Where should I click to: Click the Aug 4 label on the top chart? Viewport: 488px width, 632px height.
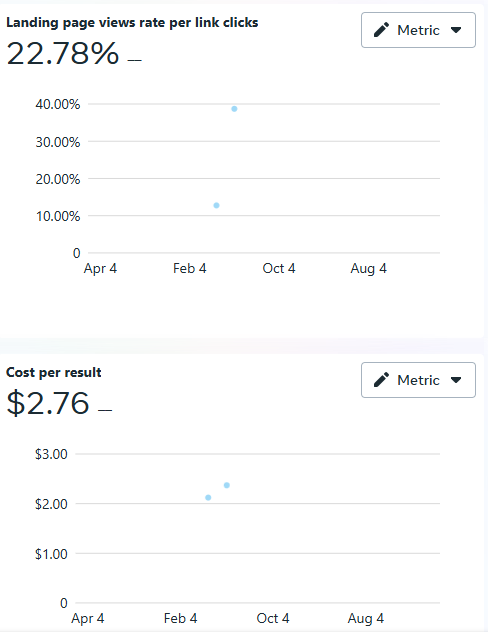point(368,268)
